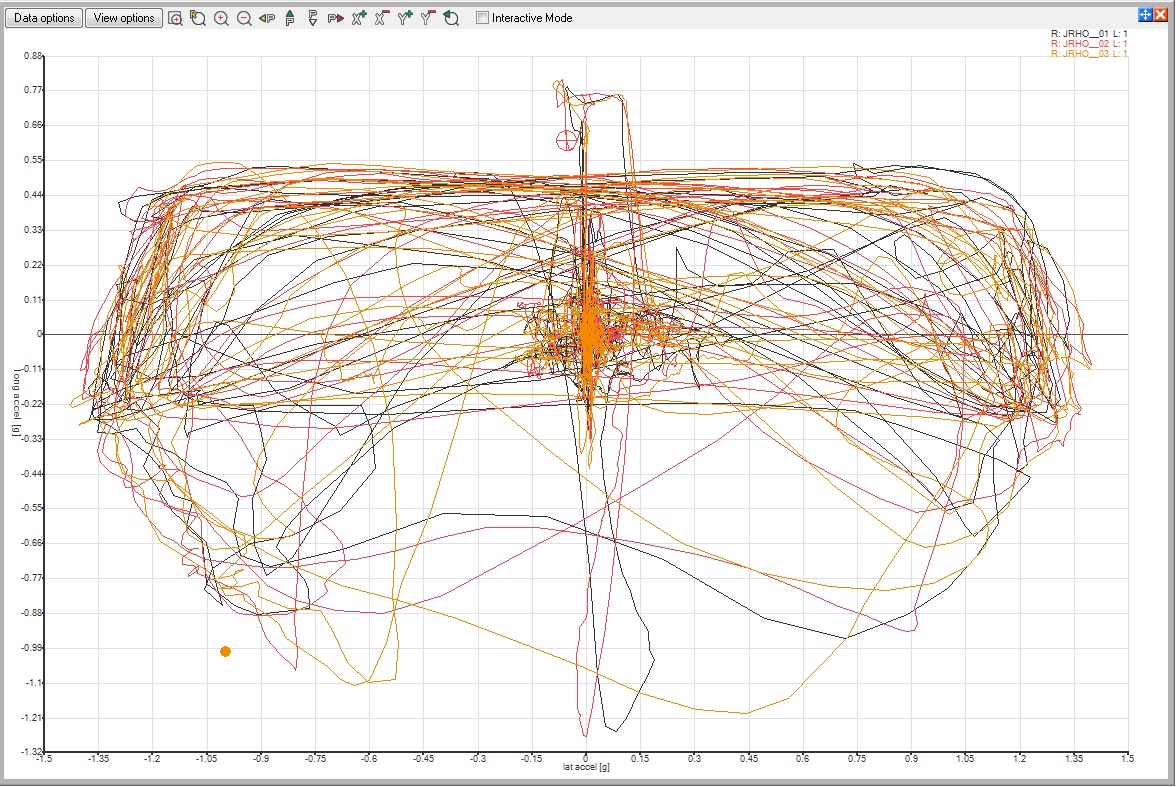This screenshot has height=787, width=1176.
Task: Zoom out with the minus magnifier
Action: (x=244, y=18)
